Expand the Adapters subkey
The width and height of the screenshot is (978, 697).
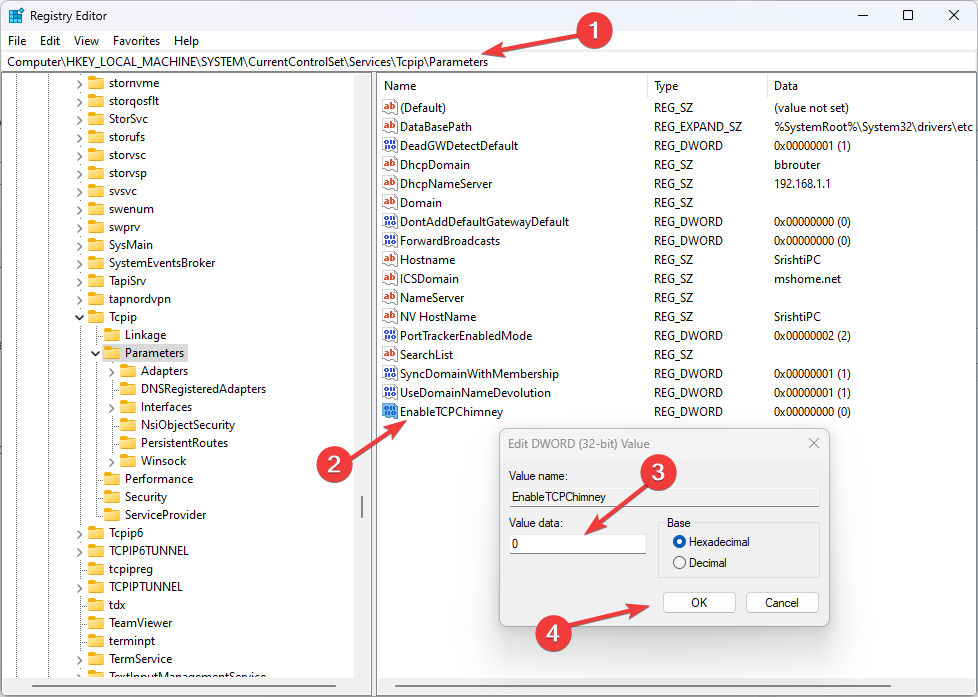112,371
